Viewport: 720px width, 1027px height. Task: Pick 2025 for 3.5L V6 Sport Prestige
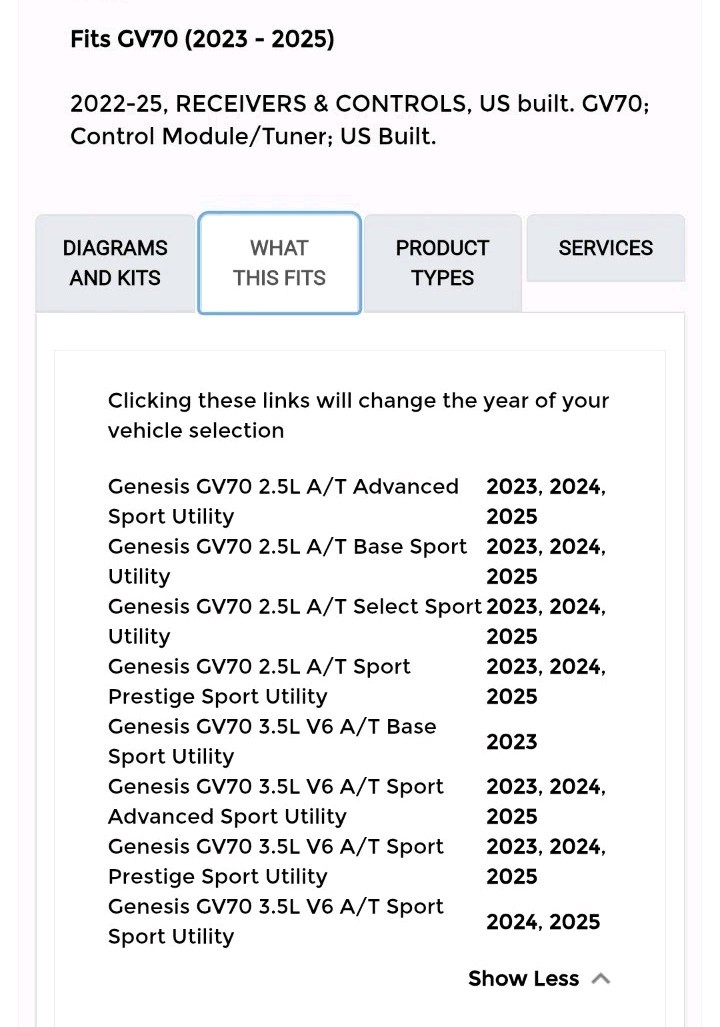coord(512,877)
